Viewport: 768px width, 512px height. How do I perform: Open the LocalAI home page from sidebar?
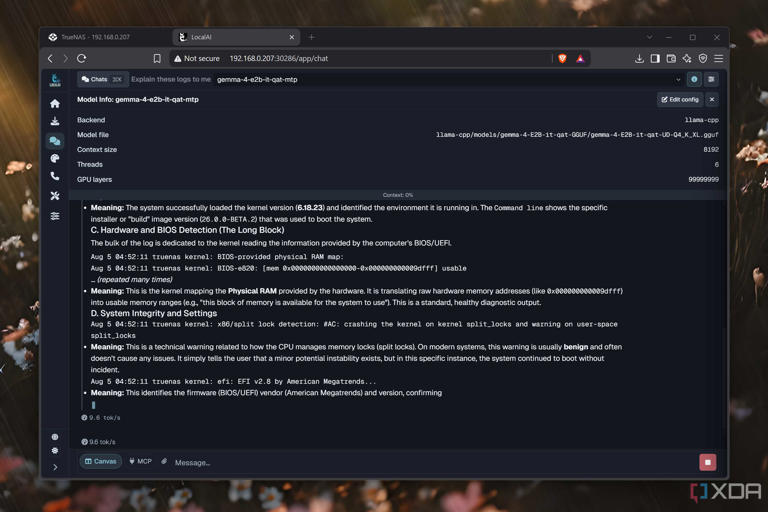pyautogui.click(x=55, y=103)
